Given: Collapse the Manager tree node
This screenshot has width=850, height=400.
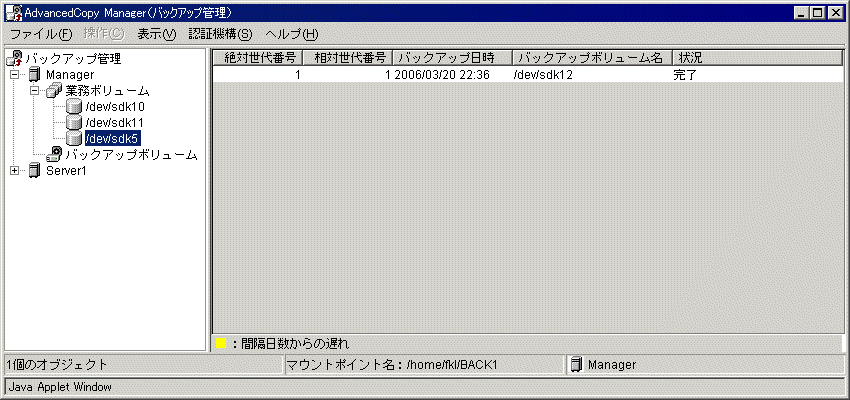Looking at the screenshot, I should pos(15,74).
